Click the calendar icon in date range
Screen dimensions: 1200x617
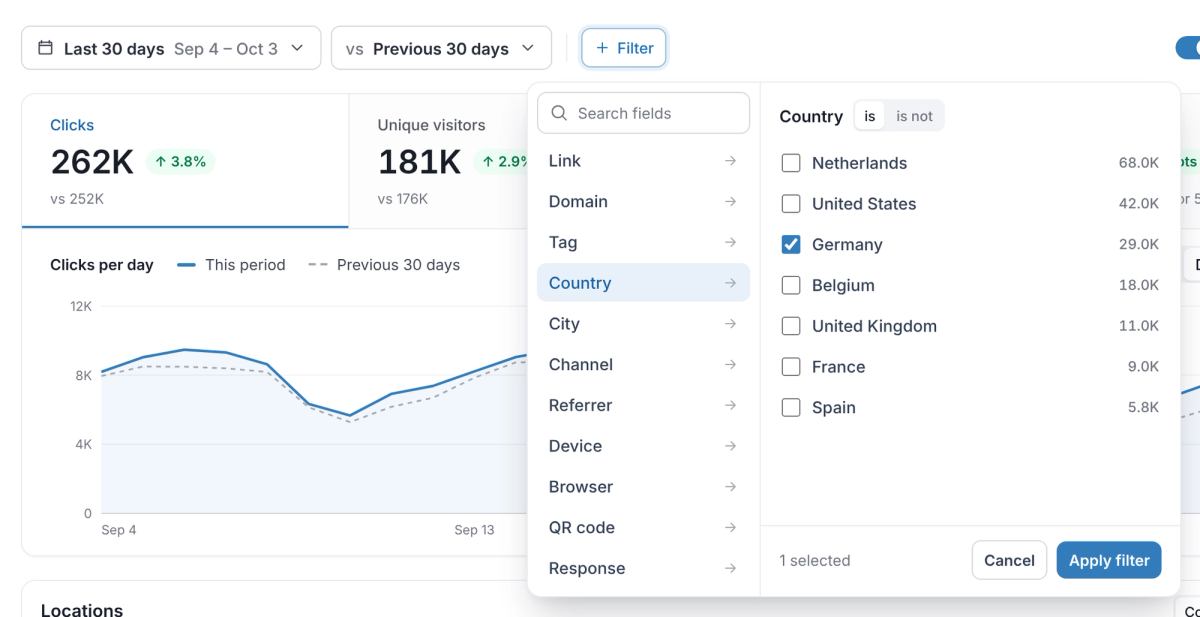(45, 48)
